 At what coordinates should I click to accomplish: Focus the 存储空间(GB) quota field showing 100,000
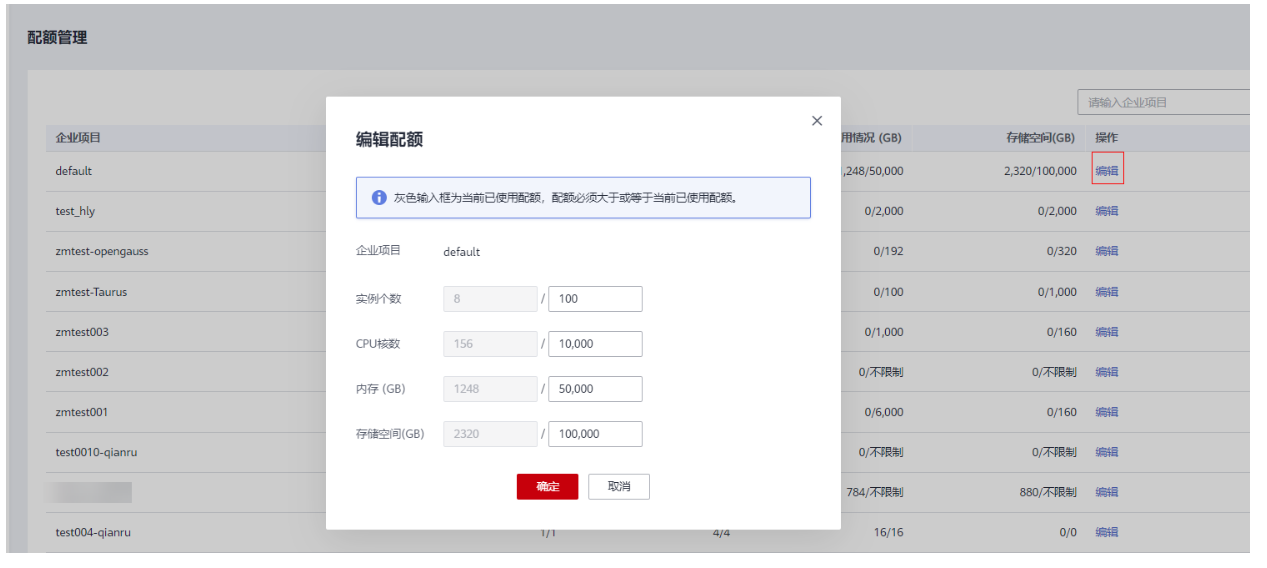(595, 434)
